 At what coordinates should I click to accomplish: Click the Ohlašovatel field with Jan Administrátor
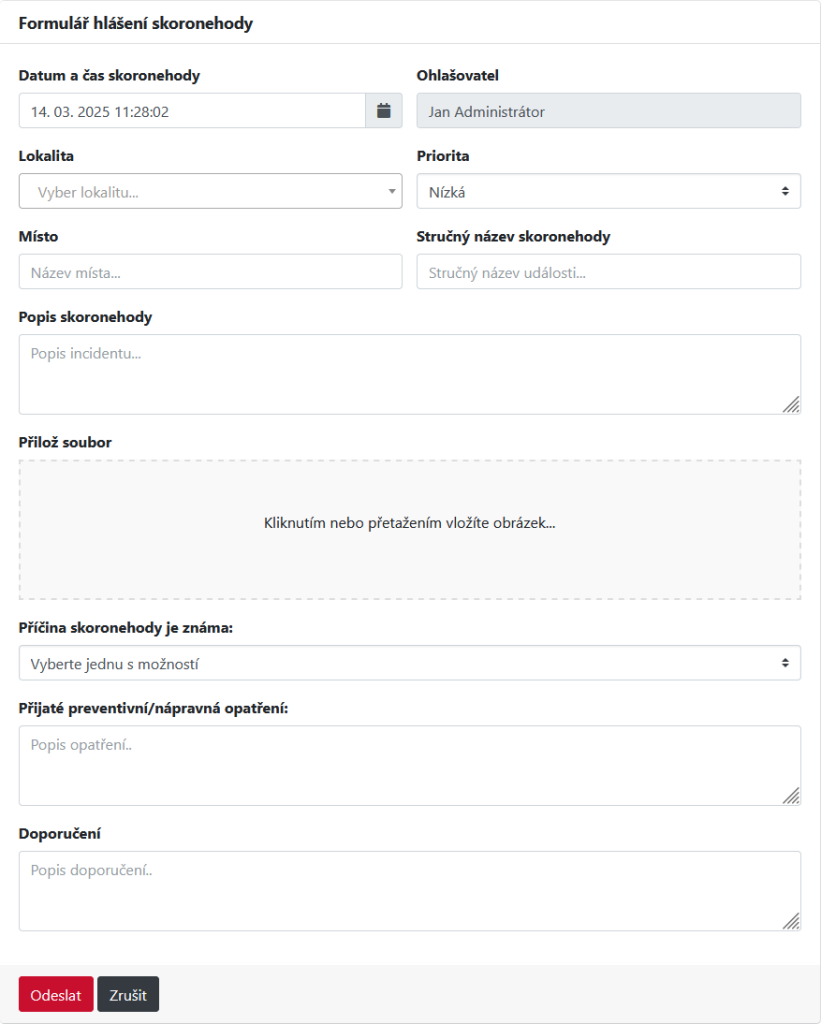(608, 111)
